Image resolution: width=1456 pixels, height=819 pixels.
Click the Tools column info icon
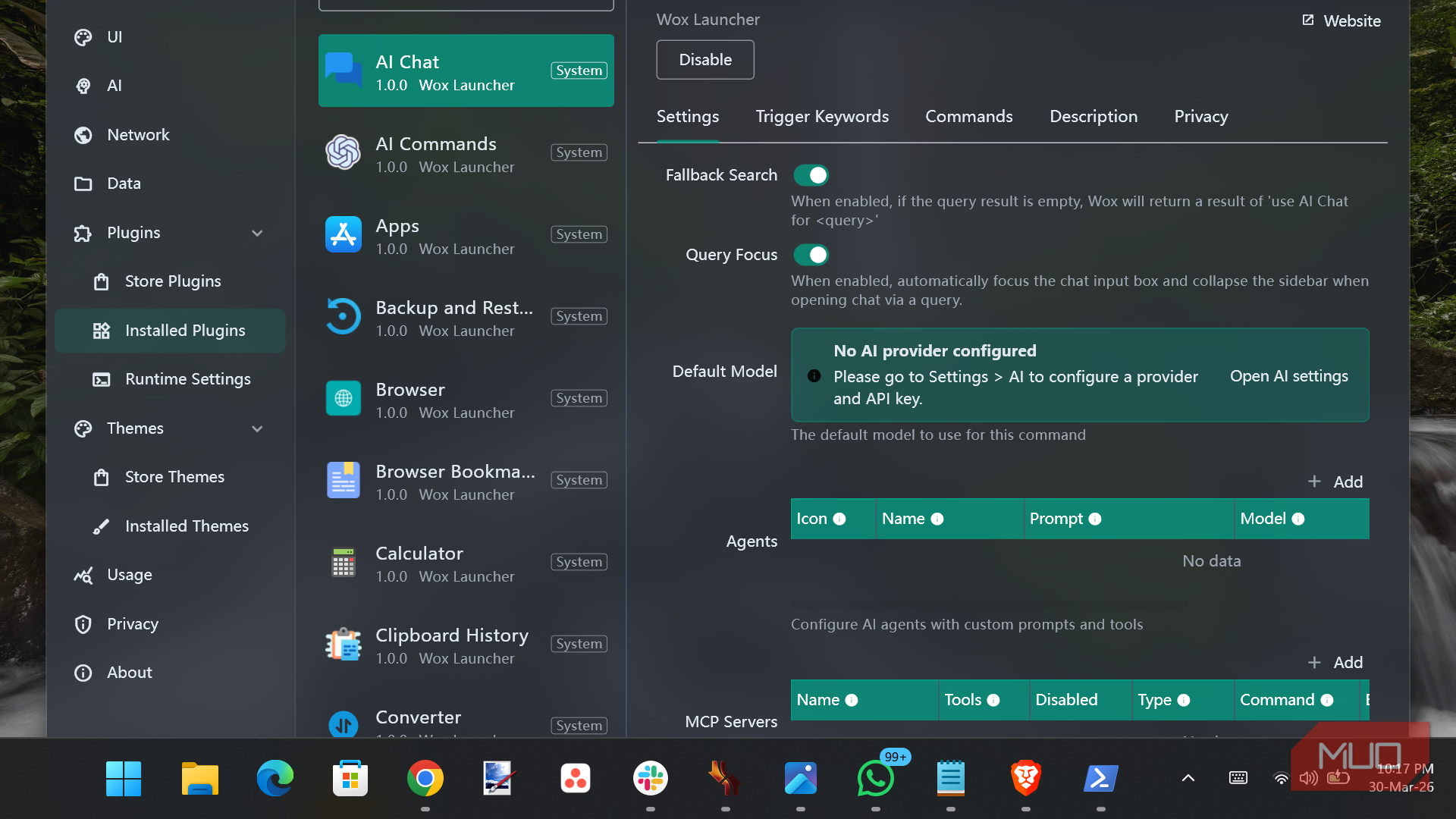coord(993,700)
